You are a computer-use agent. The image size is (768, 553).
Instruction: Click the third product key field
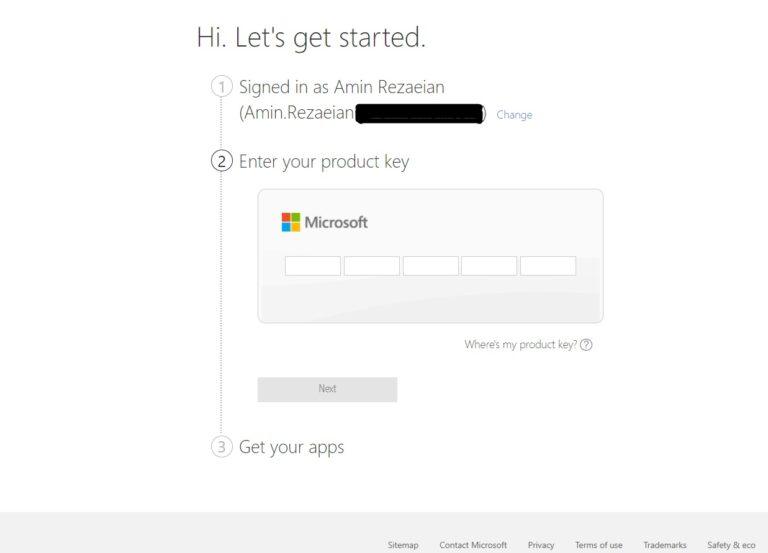click(x=430, y=266)
